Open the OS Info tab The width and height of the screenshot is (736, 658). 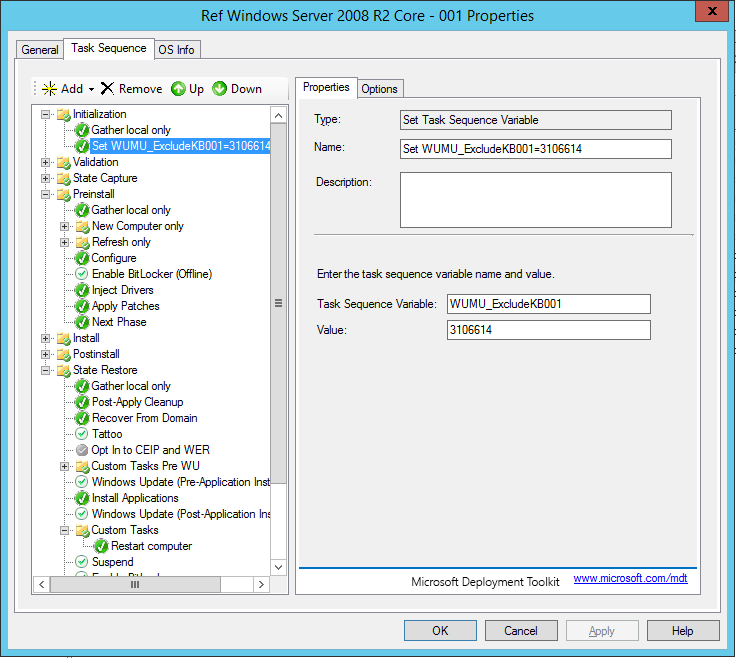(x=178, y=49)
